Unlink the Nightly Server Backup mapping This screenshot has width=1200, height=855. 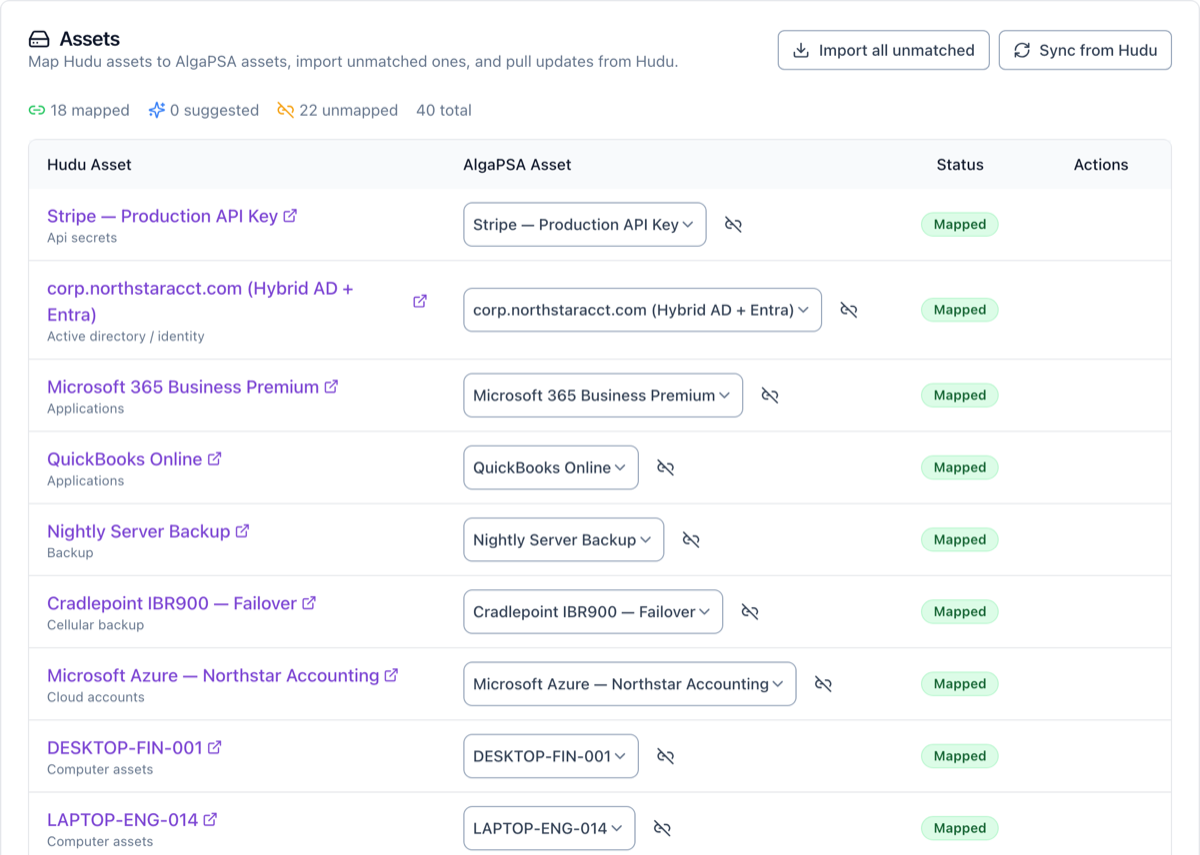pyautogui.click(x=691, y=539)
